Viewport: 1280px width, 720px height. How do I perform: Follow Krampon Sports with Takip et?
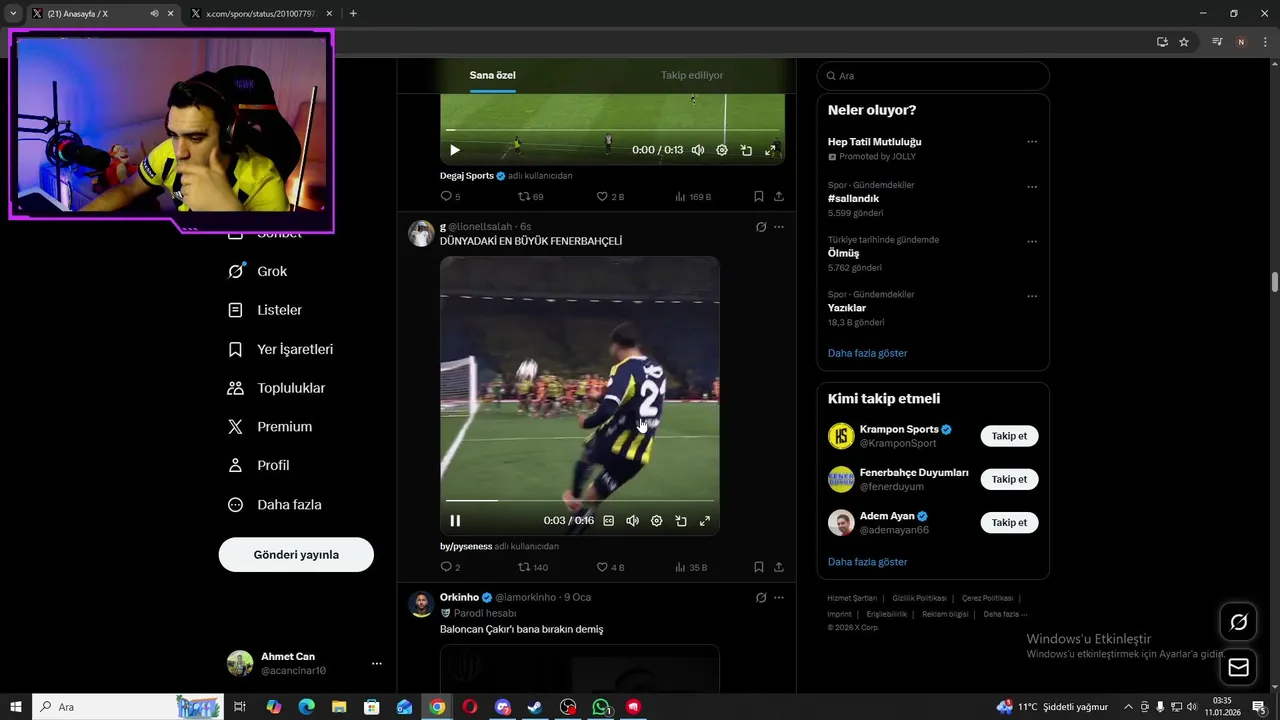coord(1009,436)
